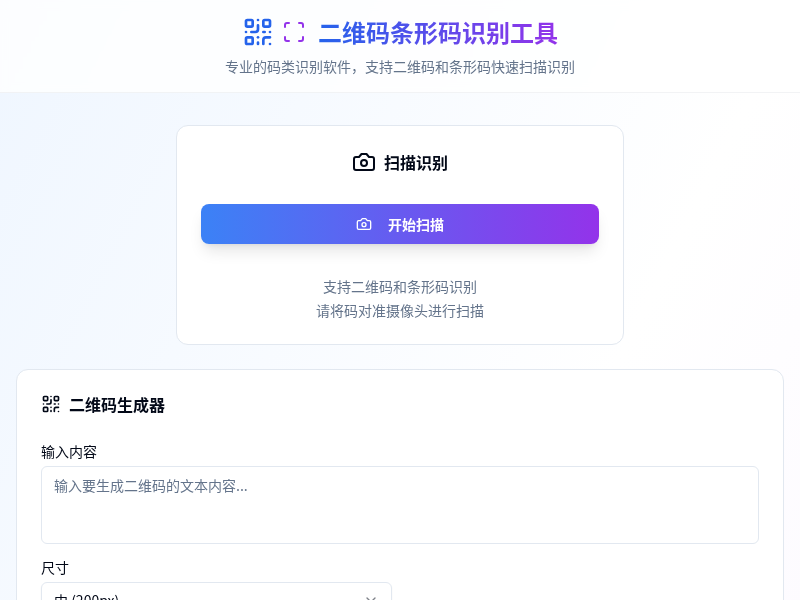Open the 尺寸 size dropdown
800x600 pixels.
click(x=216, y=592)
